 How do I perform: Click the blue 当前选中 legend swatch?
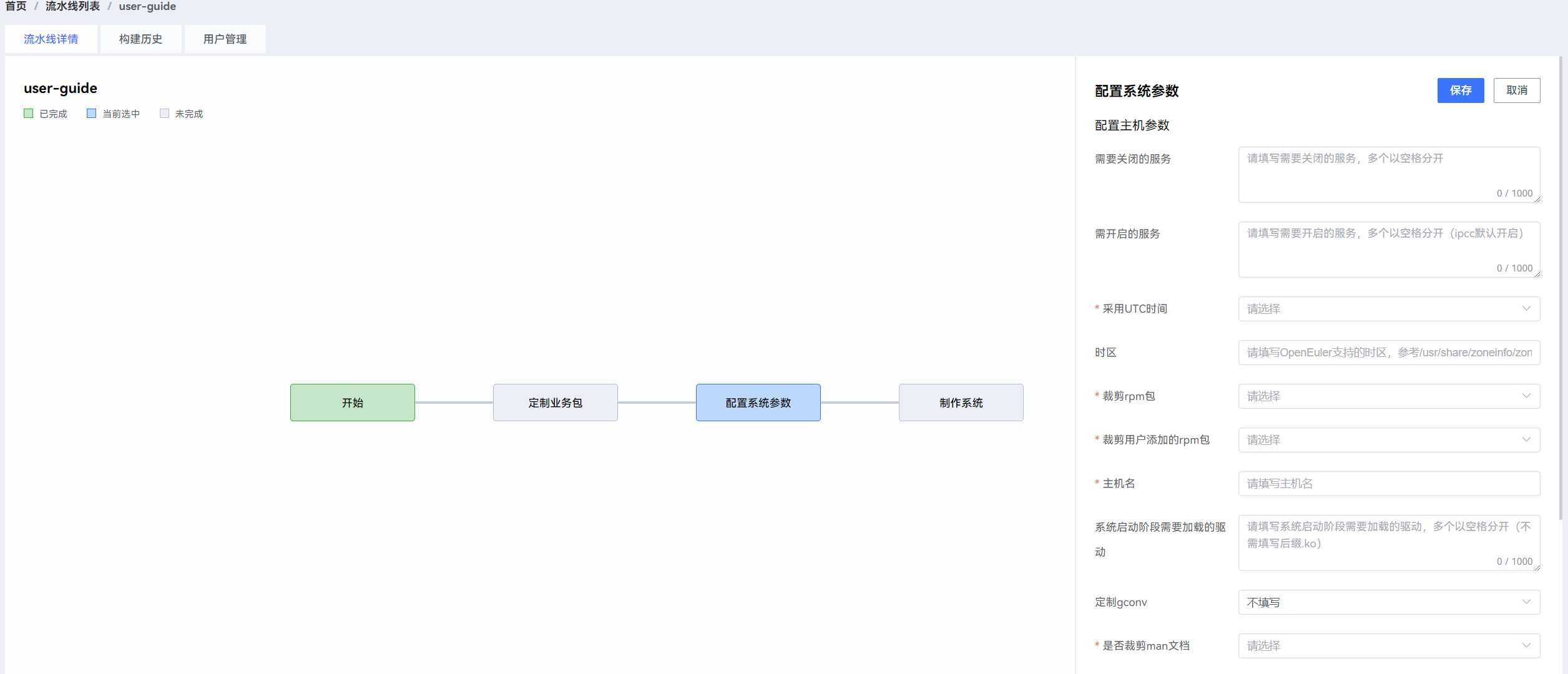pyautogui.click(x=91, y=114)
